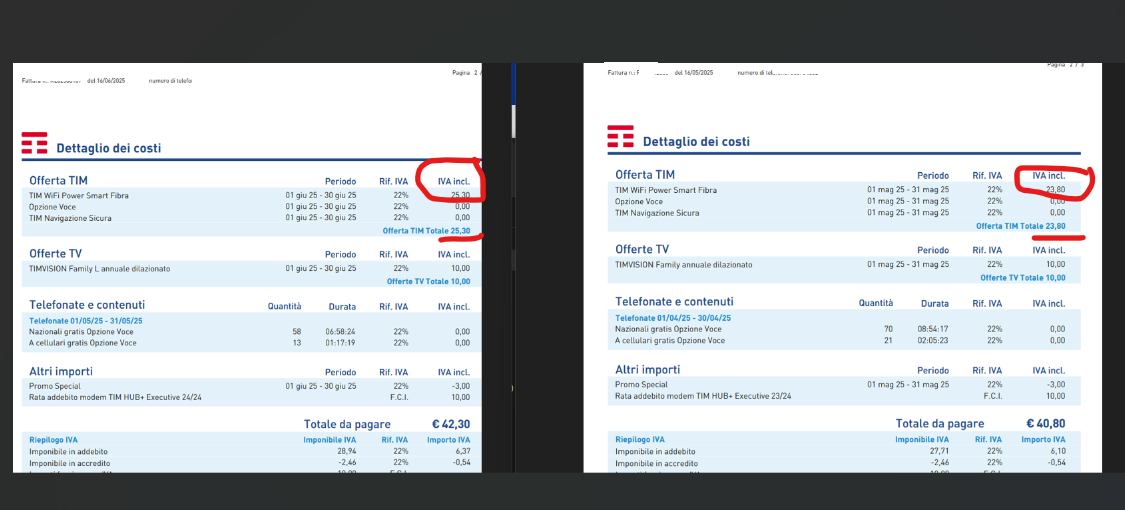Image resolution: width=1125 pixels, height=510 pixels.
Task: Click the gray scrollbar thumb between the invoices
Action: point(513,121)
